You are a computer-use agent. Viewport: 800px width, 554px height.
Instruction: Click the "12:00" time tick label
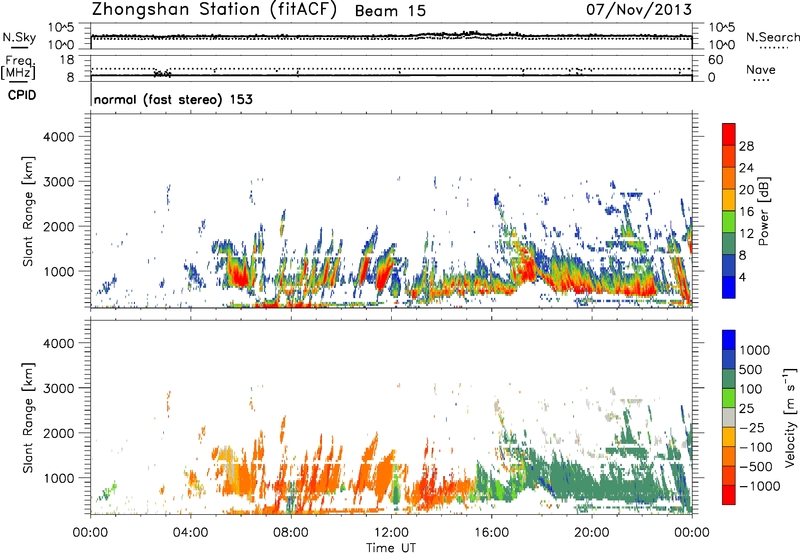[391, 533]
